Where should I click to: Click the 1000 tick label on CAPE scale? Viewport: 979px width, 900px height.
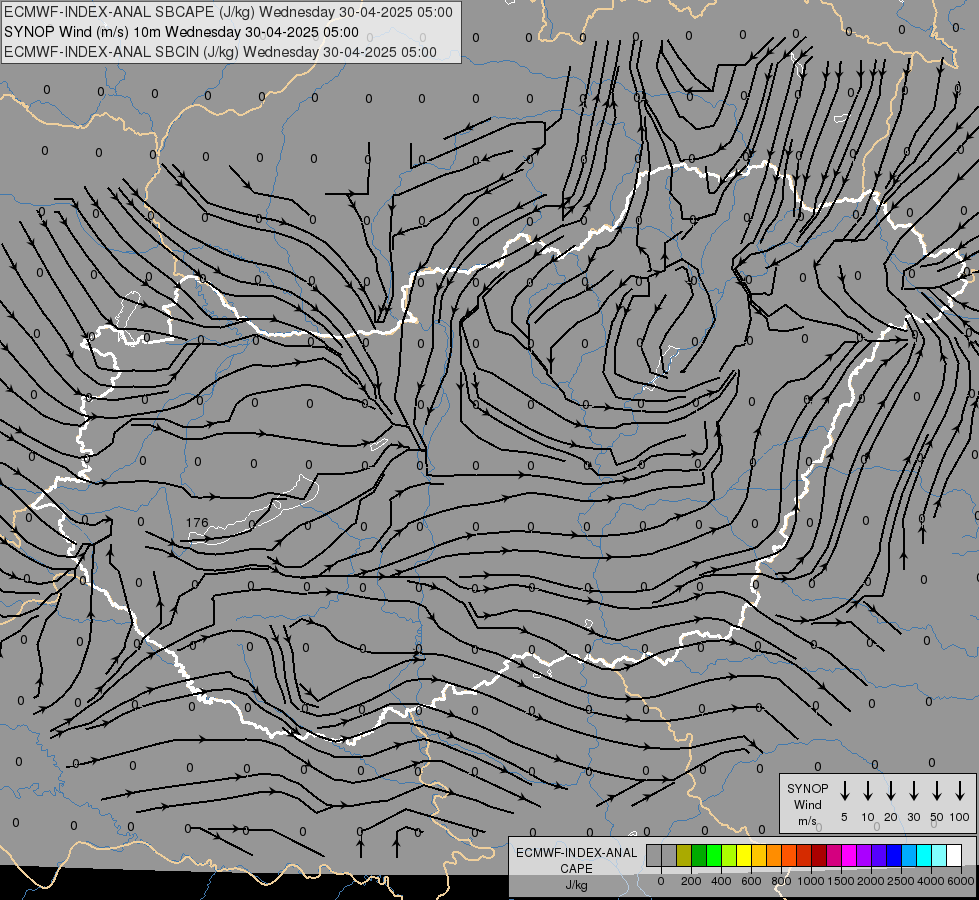811,881
